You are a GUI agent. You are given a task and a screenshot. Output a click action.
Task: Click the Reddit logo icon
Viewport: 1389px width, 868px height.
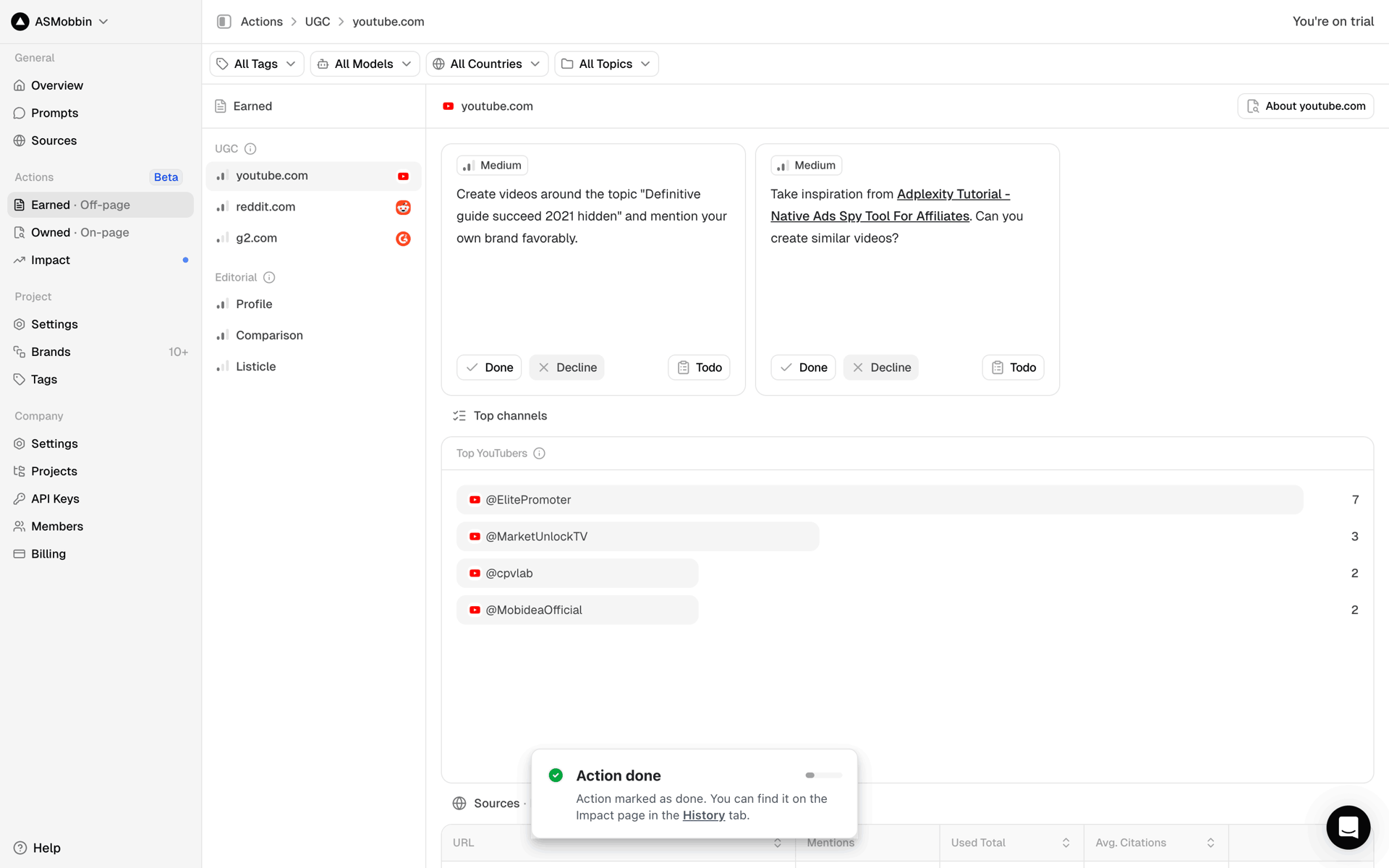(403, 208)
